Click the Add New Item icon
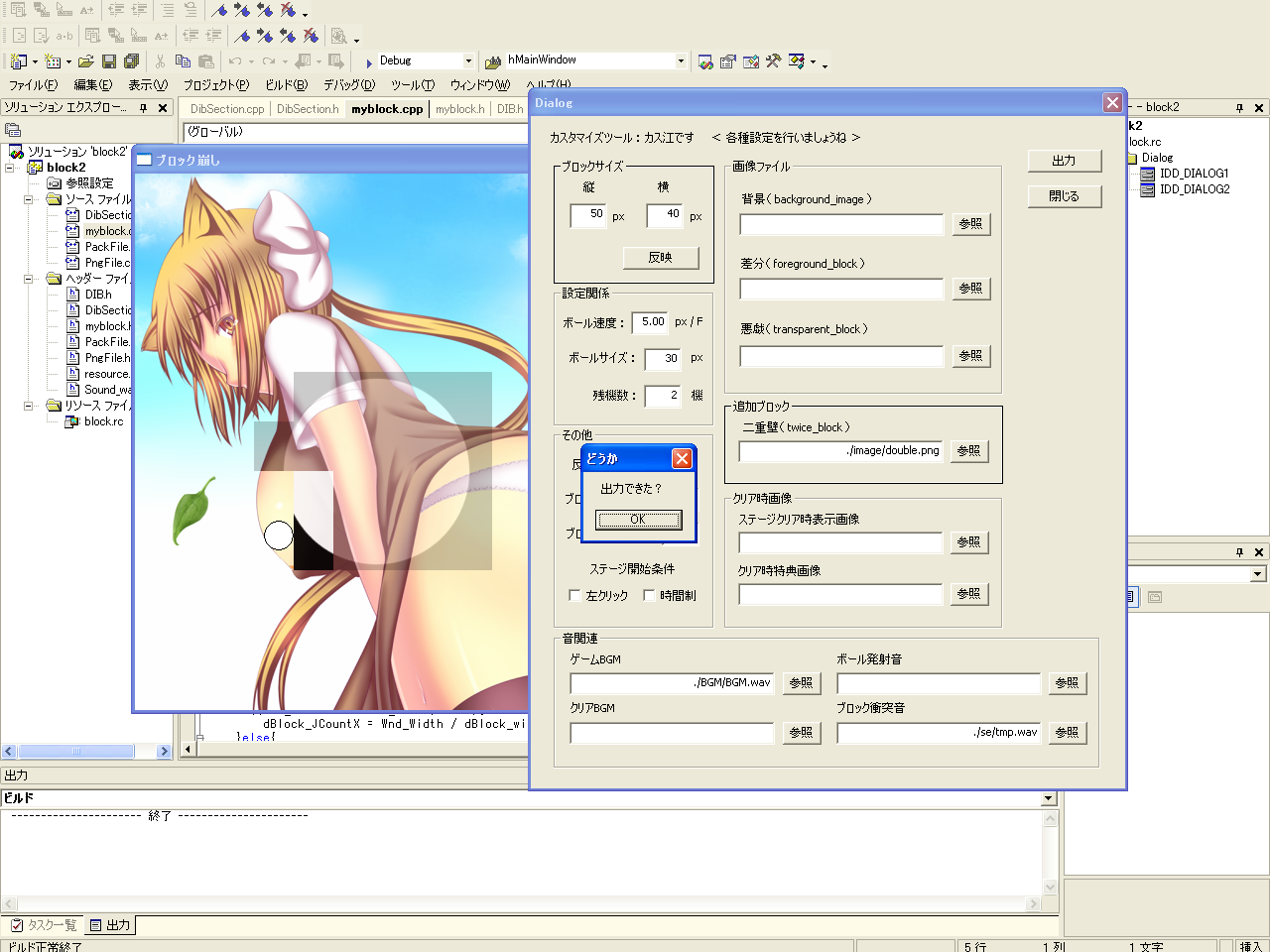 tap(54, 61)
